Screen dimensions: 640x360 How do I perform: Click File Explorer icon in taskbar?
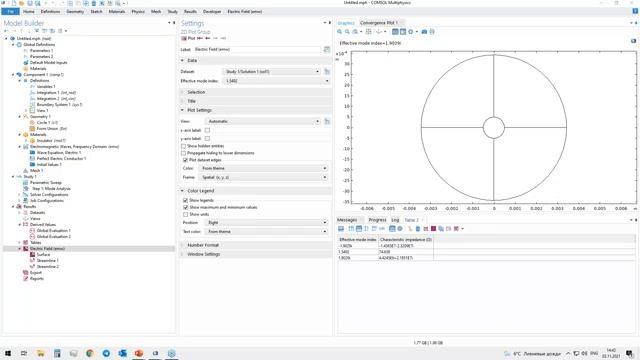pos(41,353)
